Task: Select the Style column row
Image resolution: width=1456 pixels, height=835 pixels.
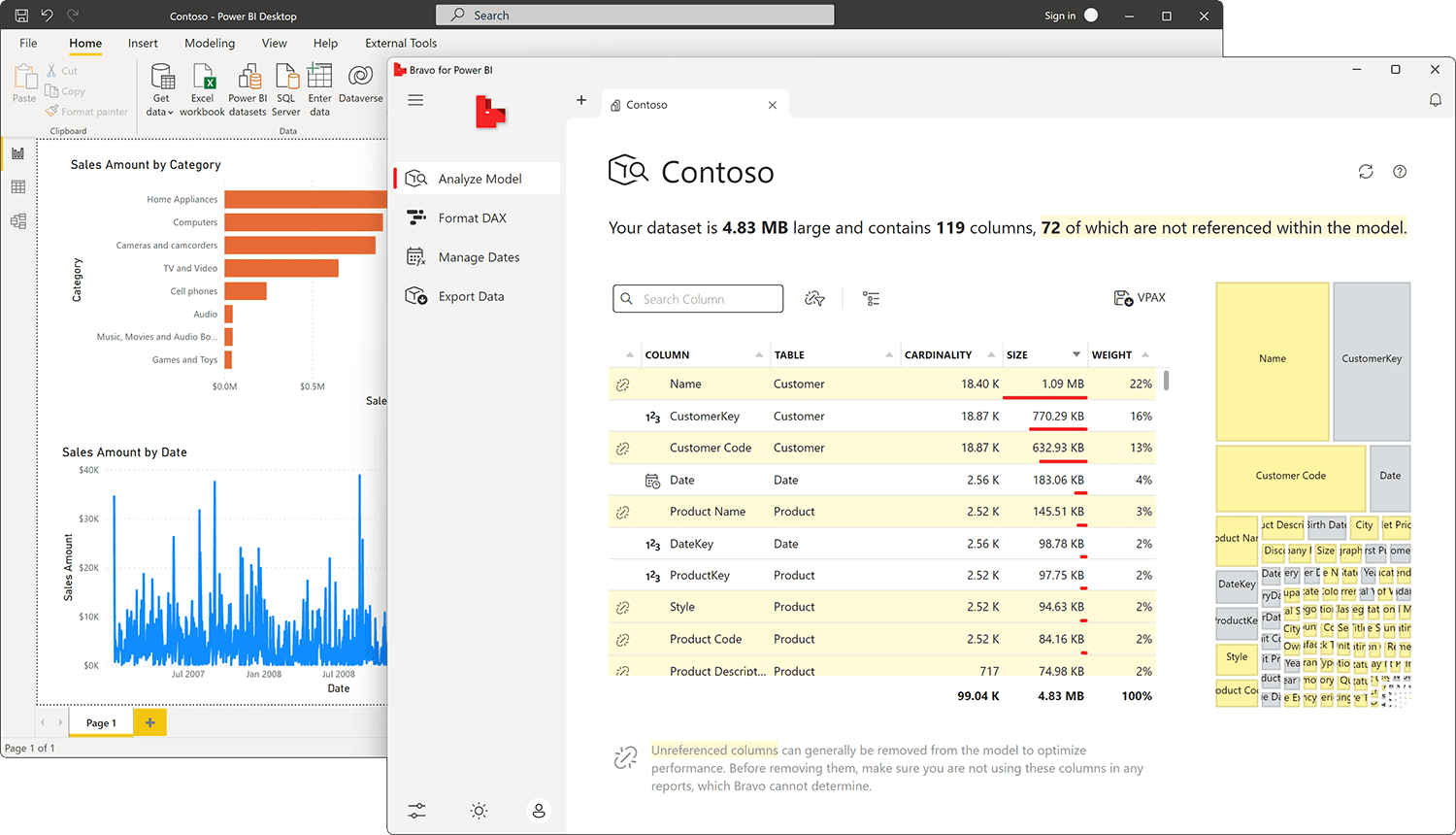Action: pyautogui.click(x=882, y=607)
